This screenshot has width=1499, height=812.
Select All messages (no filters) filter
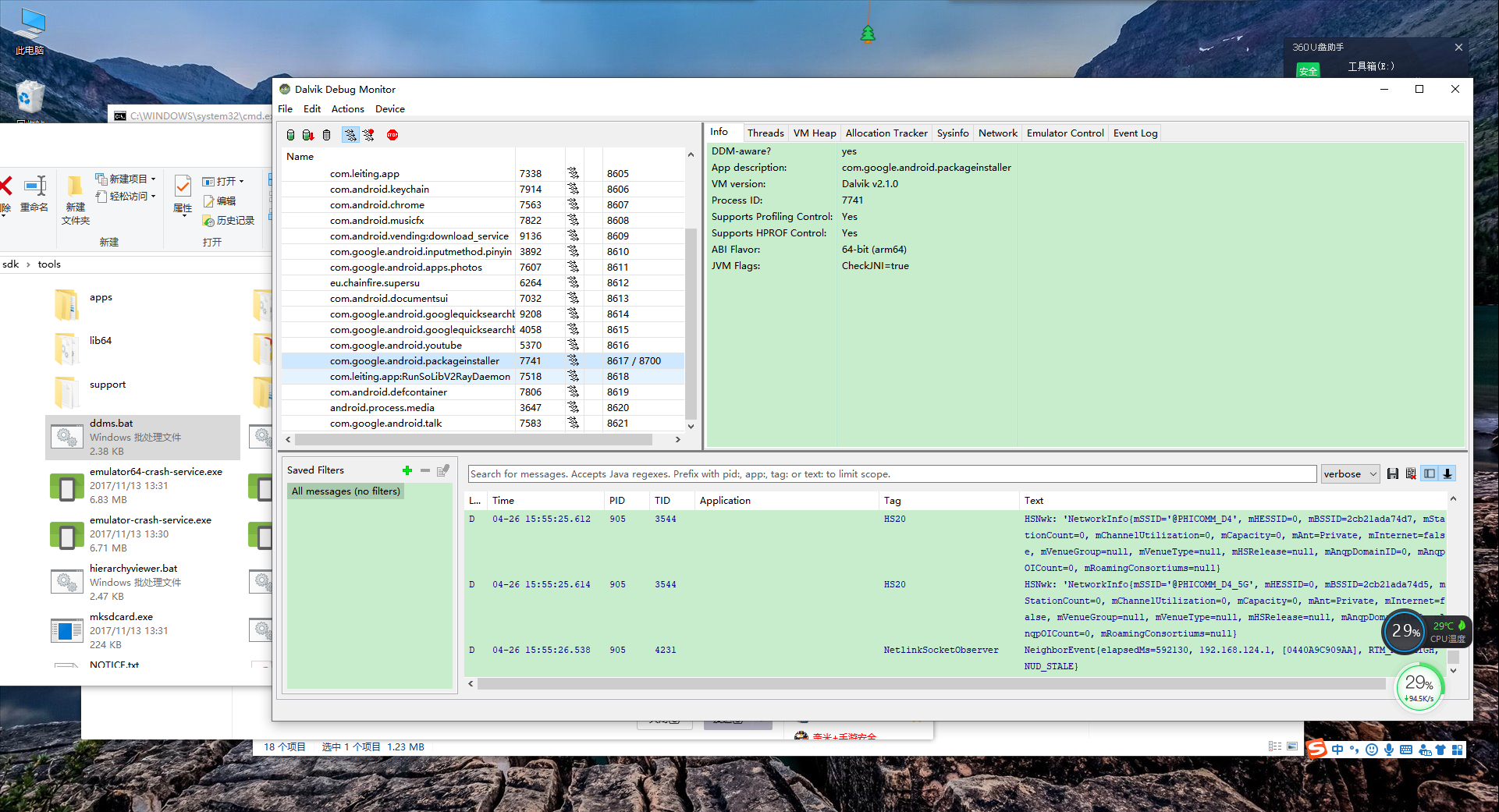click(x=346, y=491)
